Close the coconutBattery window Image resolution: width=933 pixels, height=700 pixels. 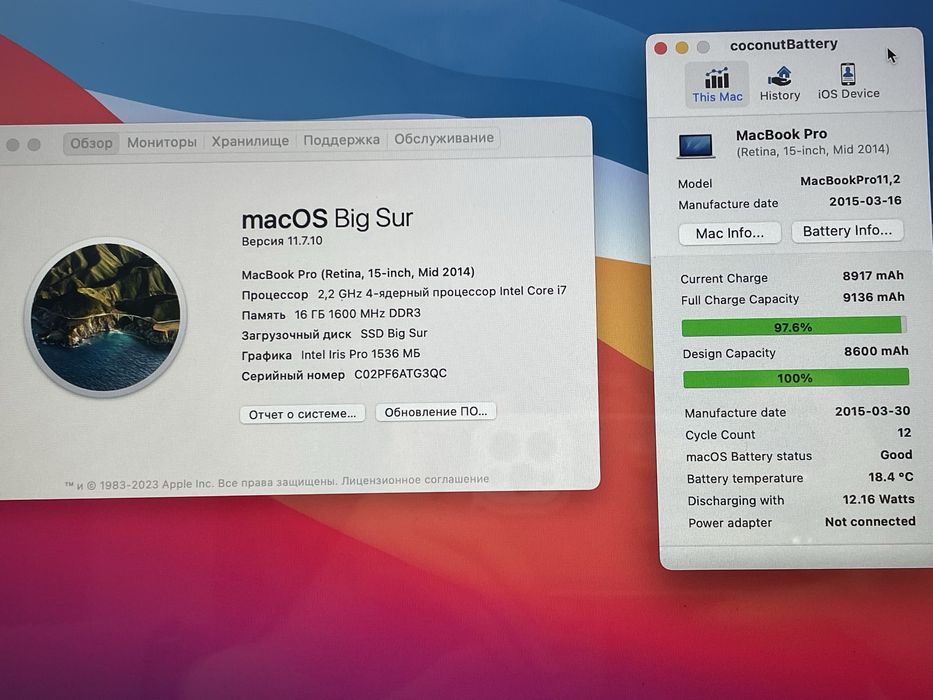[x=660, y=48]
